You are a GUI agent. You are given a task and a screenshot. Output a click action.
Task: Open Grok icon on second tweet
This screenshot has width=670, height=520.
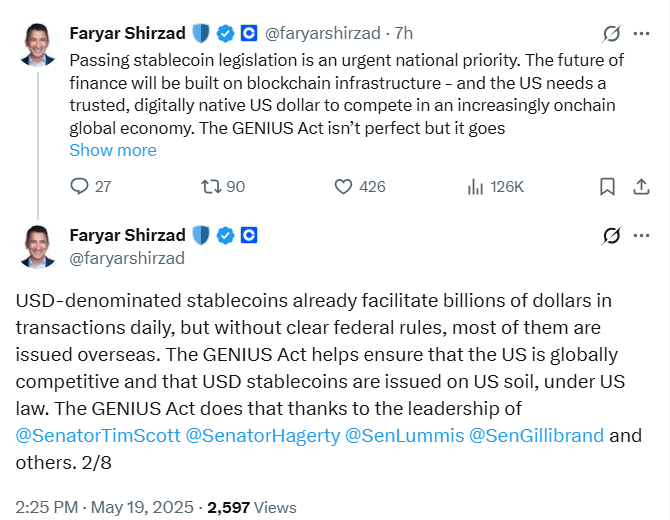tap(611, 235)
